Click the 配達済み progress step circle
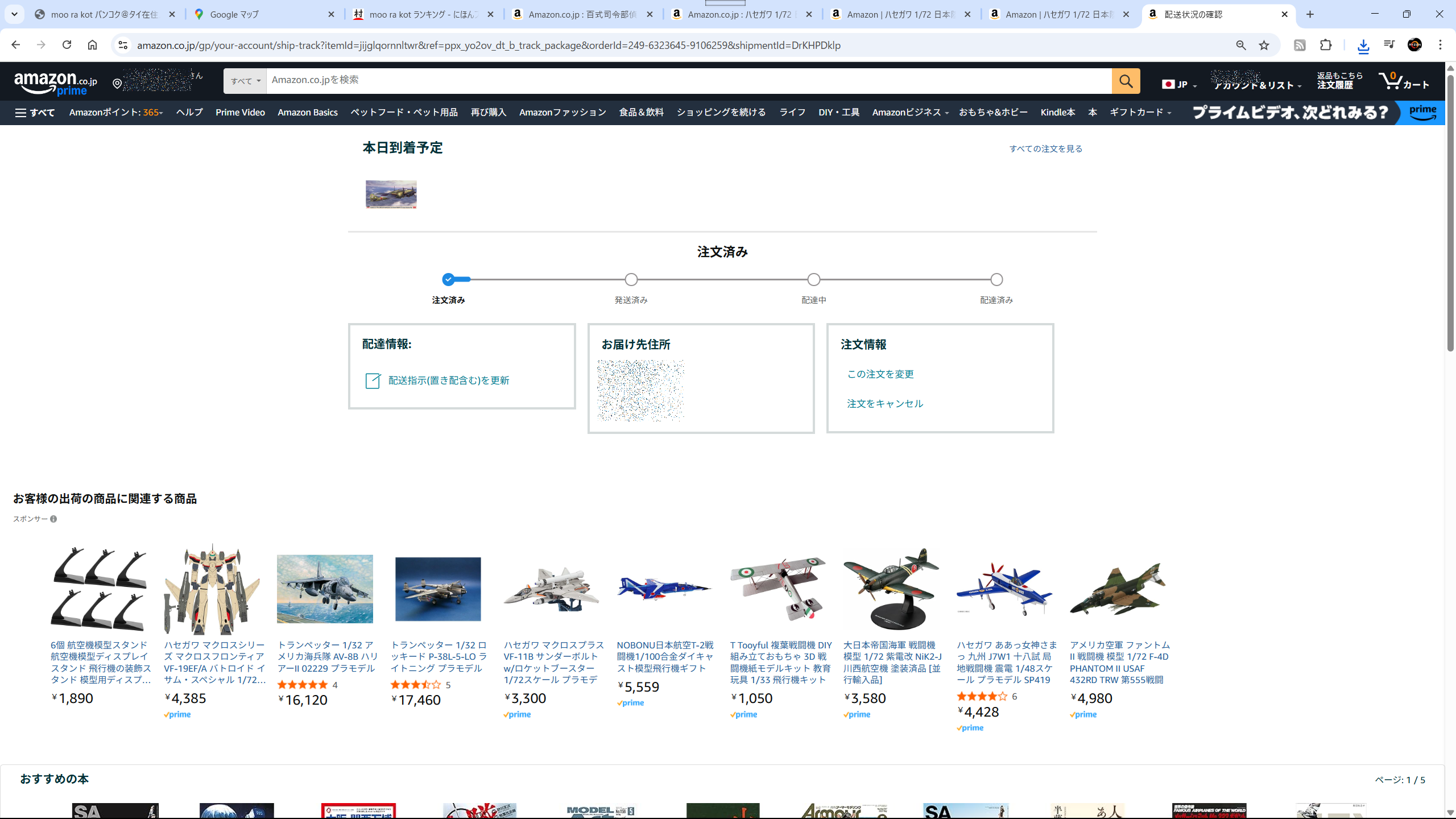Screen dimensions: 1456x819 [996, 279]
